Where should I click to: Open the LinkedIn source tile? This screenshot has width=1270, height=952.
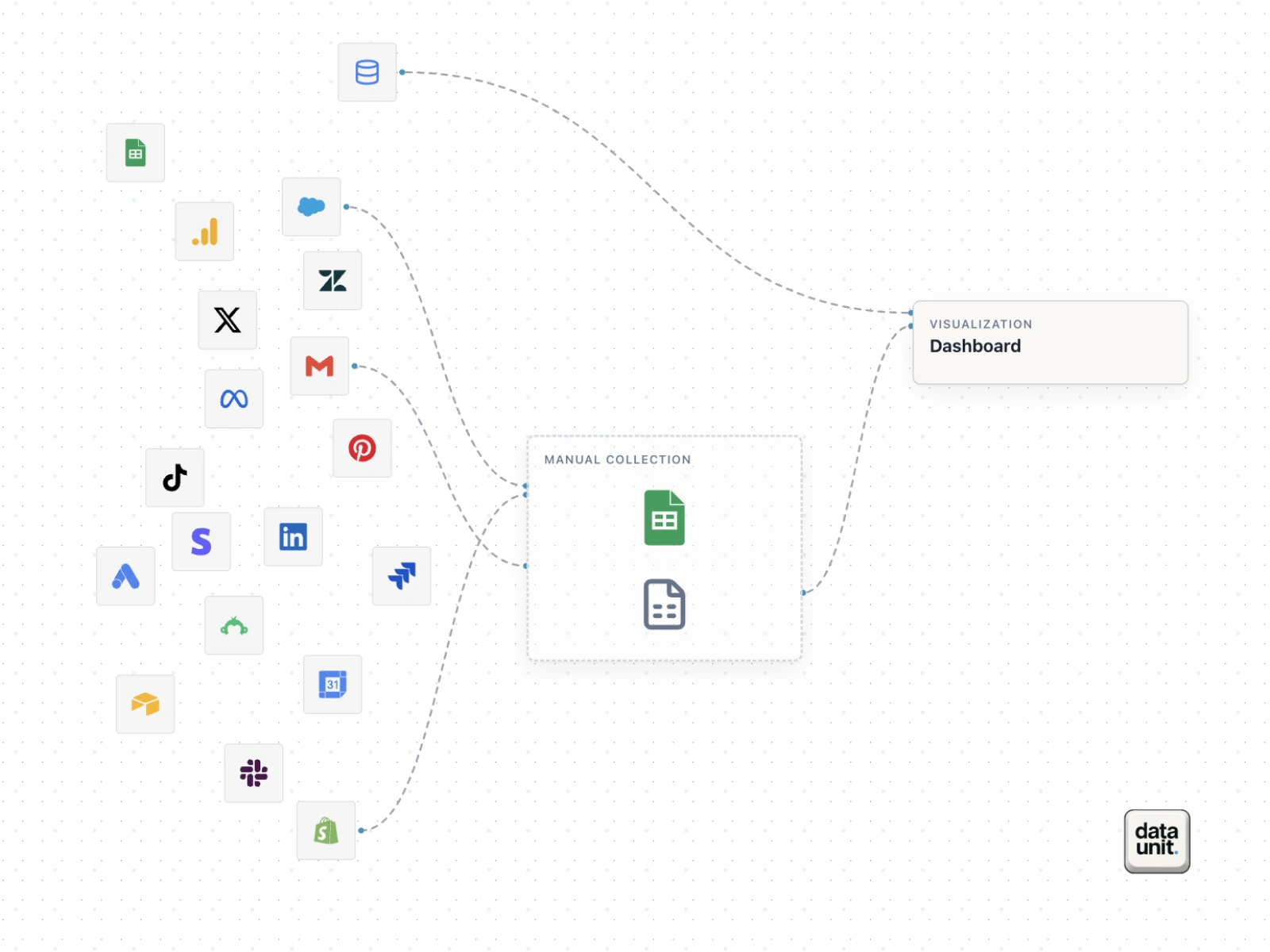click(293, 537)
